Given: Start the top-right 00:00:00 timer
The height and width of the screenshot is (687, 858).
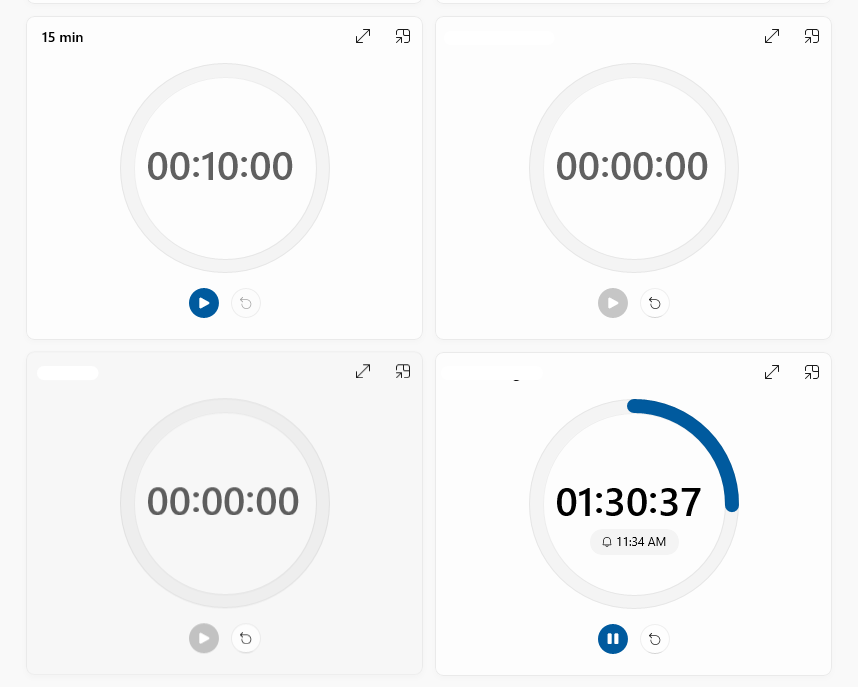Looking at the screenshot, I should pos(613,303).
